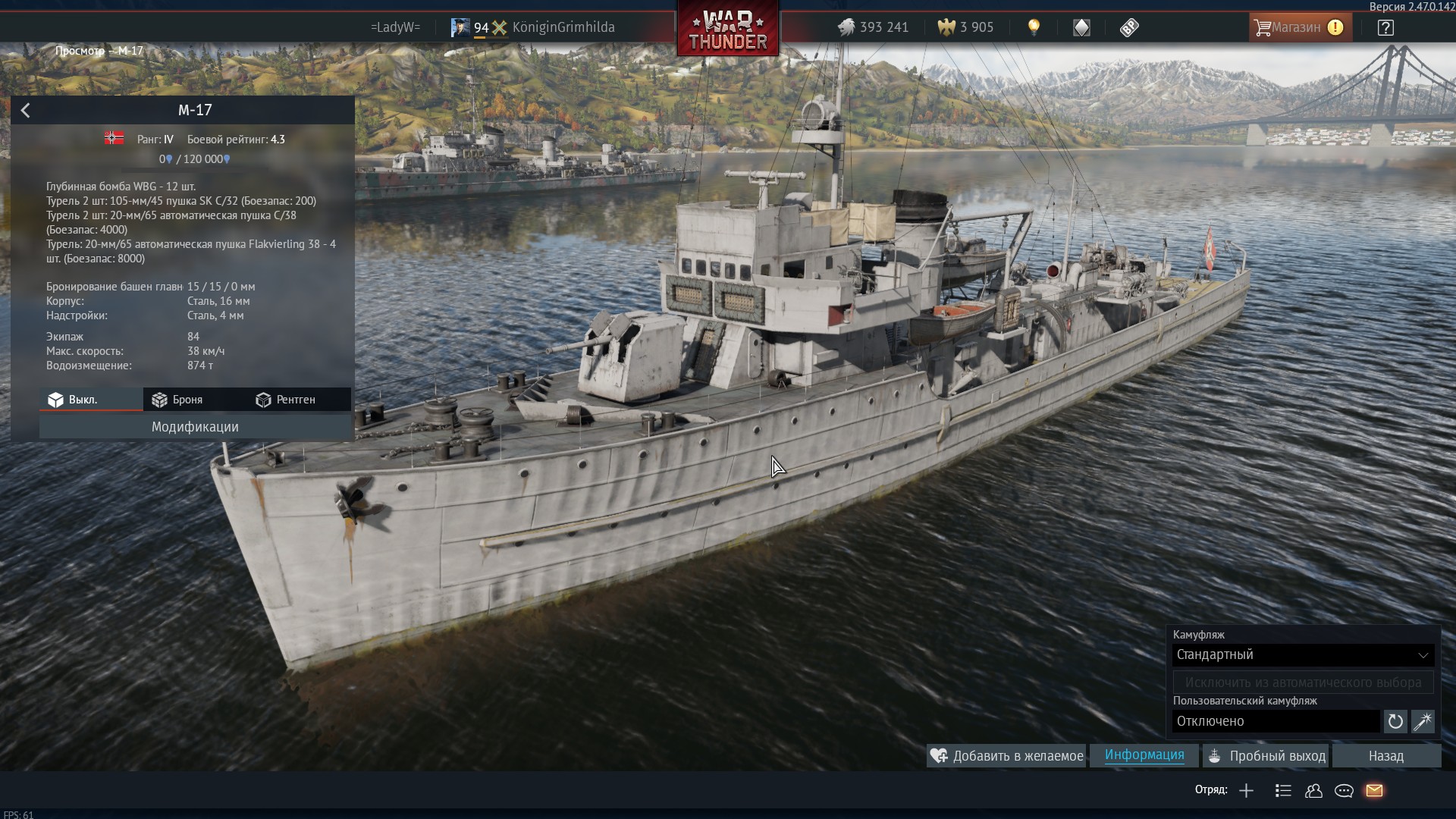The height and width of the screenshot is (819, 1456).
Task: Click the Назад button
Action: [1386, 756]
